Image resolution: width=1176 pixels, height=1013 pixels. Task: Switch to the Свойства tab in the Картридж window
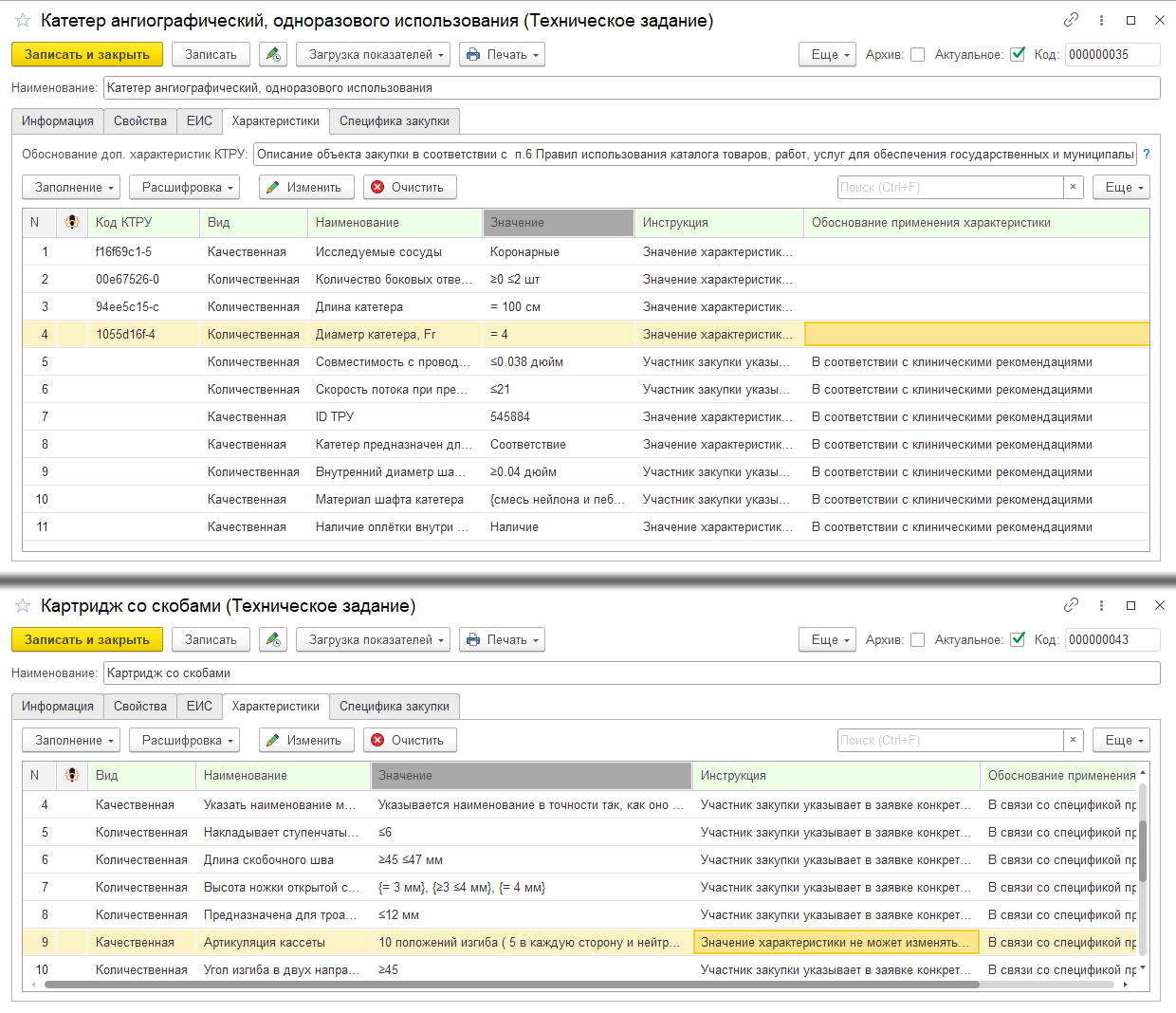(x=140, y=707)
